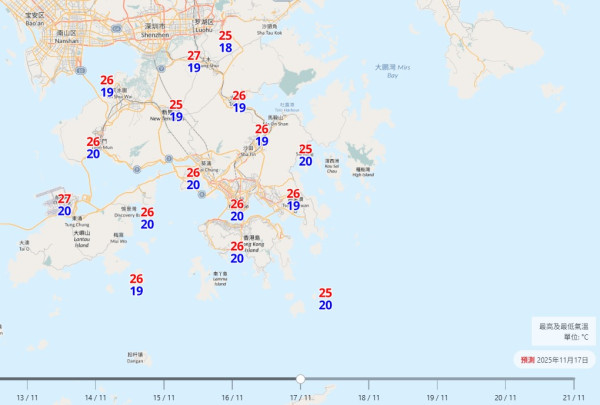Viewport: 600px width, 405px height.
Task: Click the forecast date label 2025年11月17日
Action: 555,359
